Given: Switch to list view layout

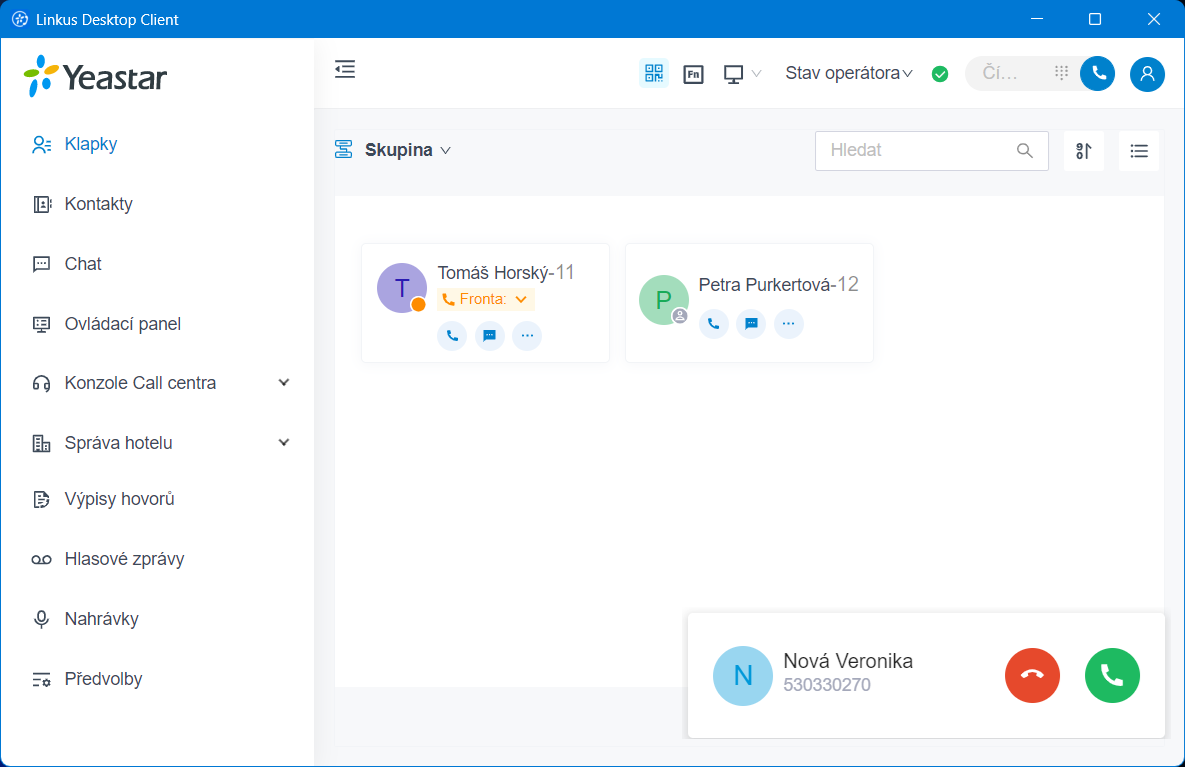Looking at the screenshot, I should coord(1138,151).
